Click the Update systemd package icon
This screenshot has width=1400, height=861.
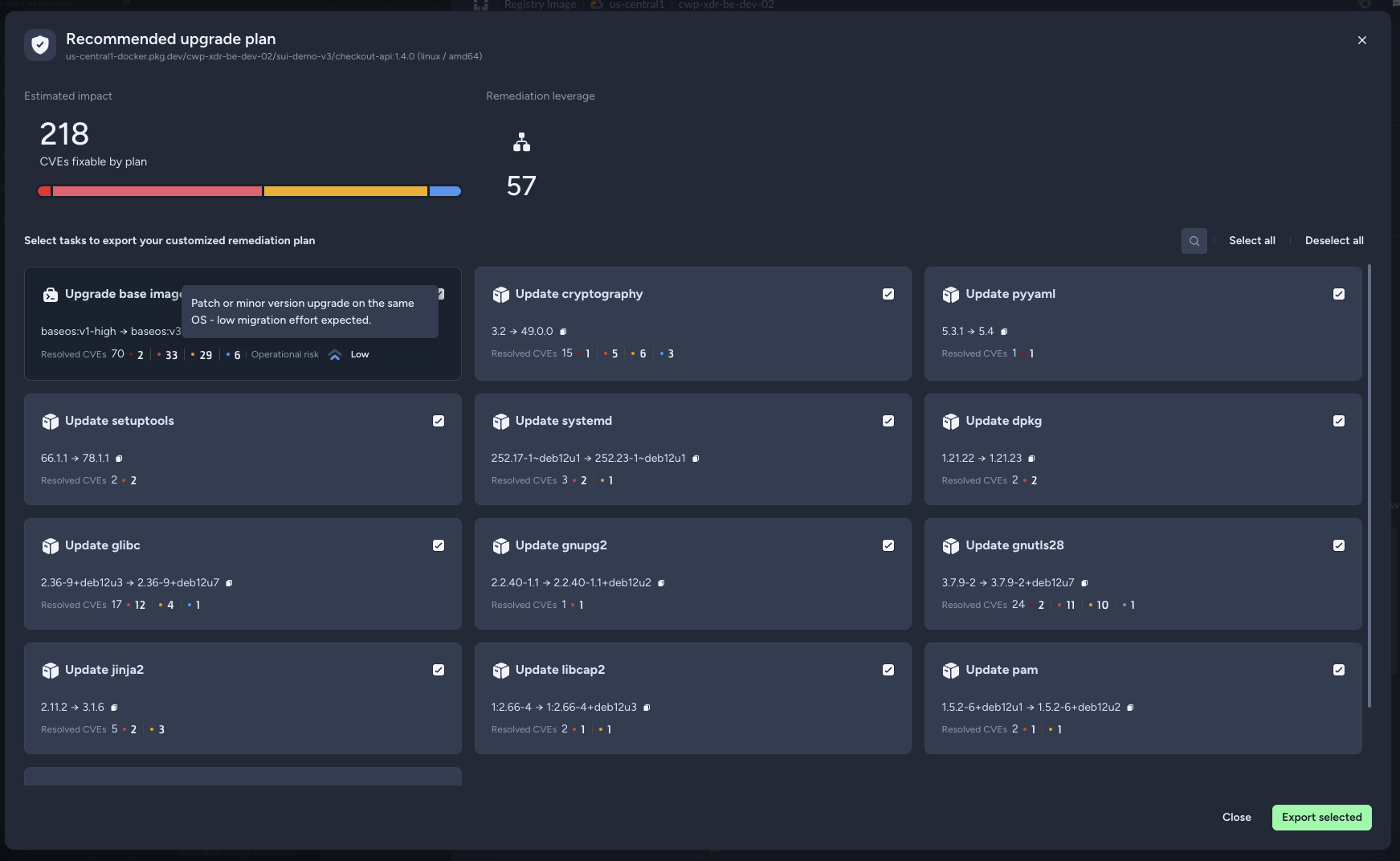click(501, 422)
